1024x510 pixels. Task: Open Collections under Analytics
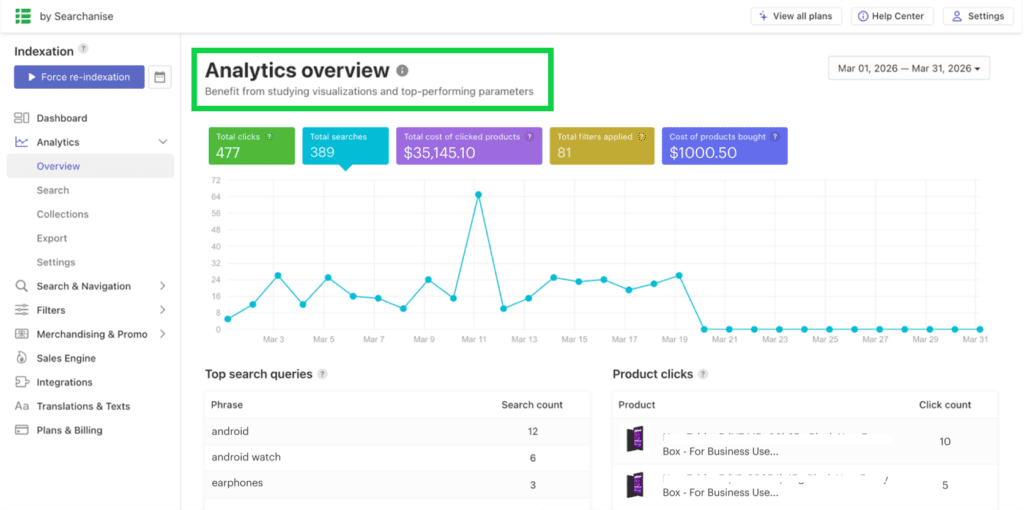click(x=63, y=214)
